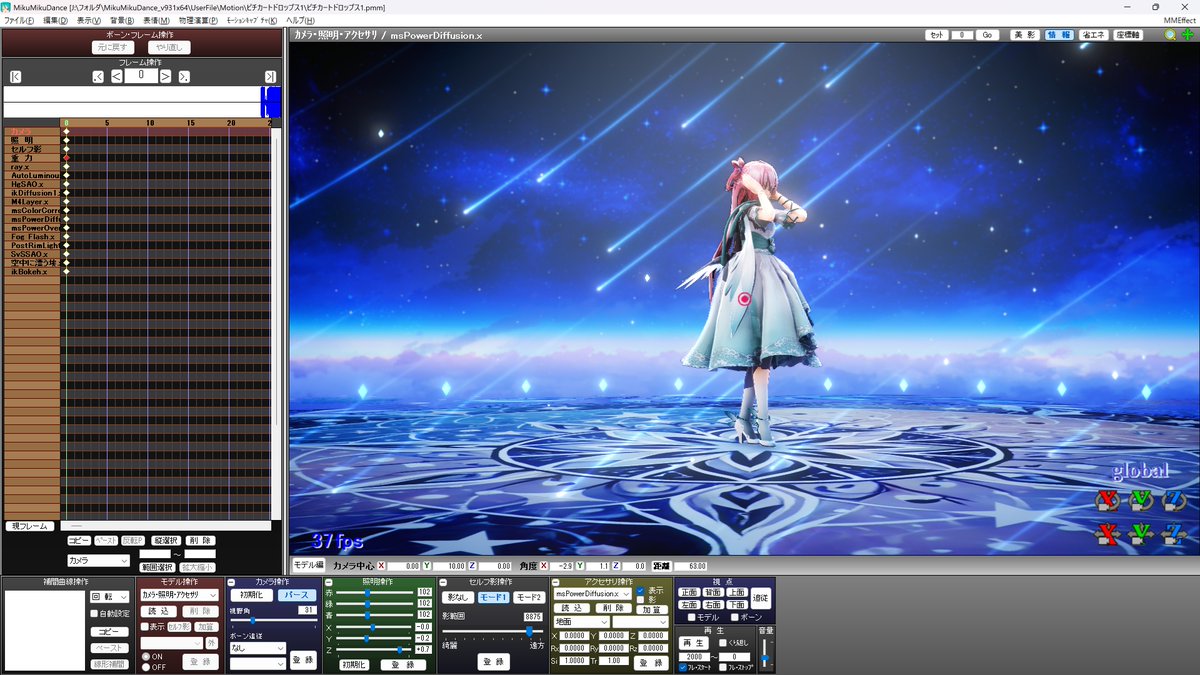Click the 範囲選択 button
Viewport: 1200px width, 675px height.
(x=157, y=568)
